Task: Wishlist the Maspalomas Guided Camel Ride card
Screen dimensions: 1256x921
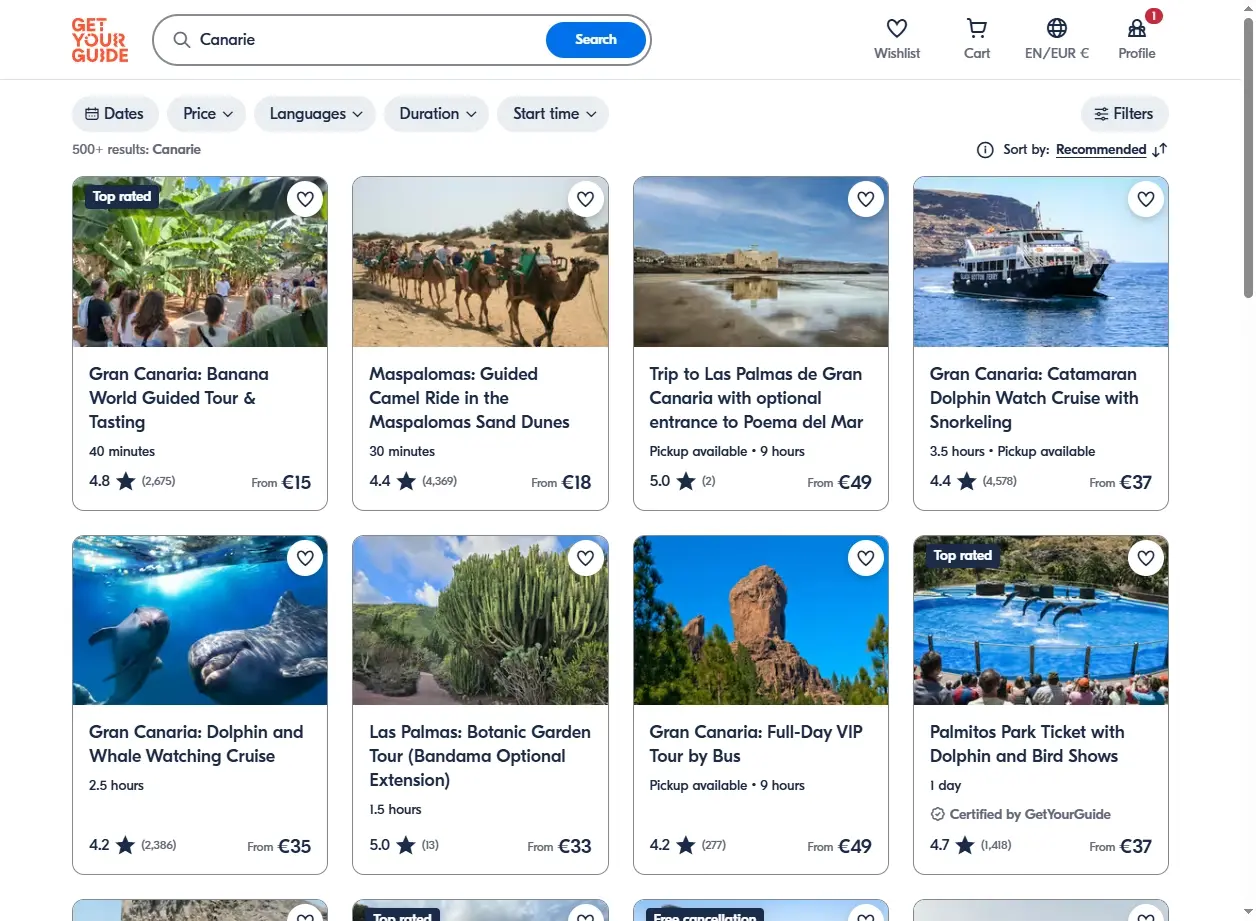Action: coord(586,199)
